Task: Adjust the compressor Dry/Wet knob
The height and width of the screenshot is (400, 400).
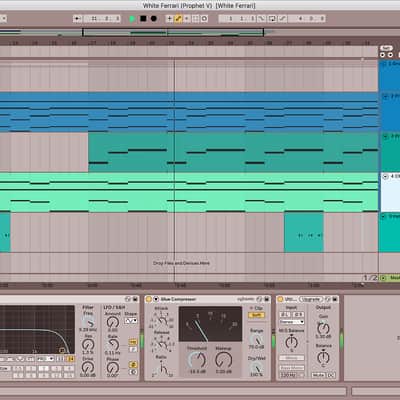Action: click(x=257, y=368)
